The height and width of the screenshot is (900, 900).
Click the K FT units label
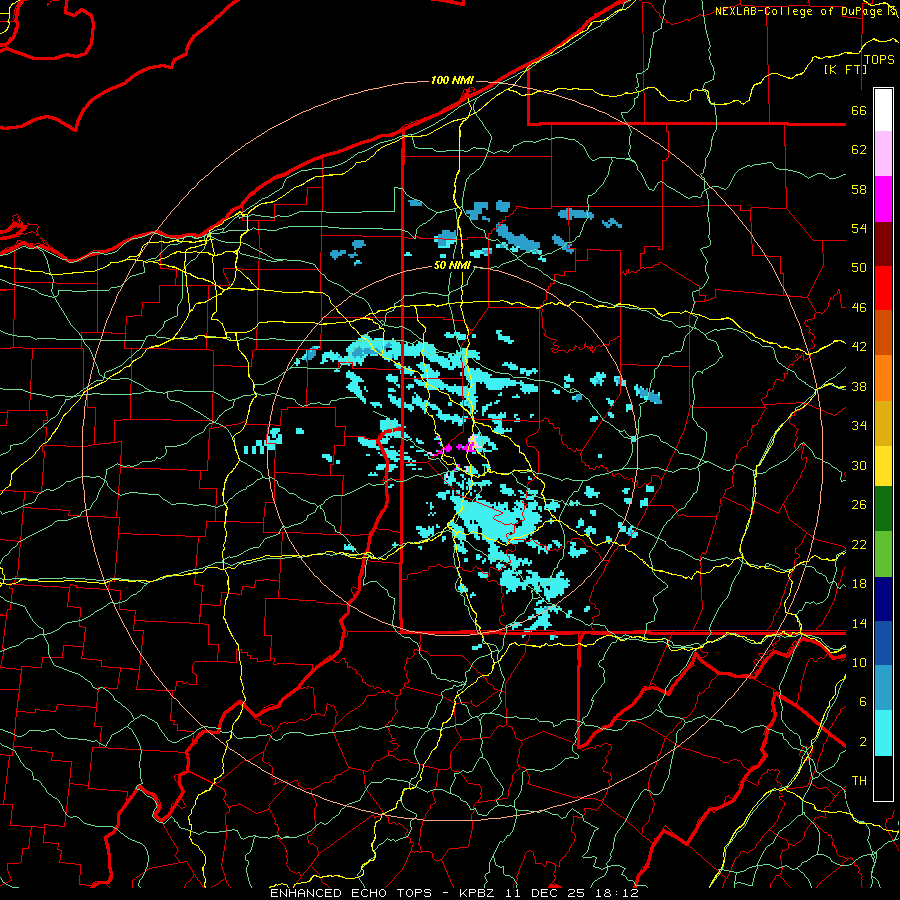click(845, 69)
